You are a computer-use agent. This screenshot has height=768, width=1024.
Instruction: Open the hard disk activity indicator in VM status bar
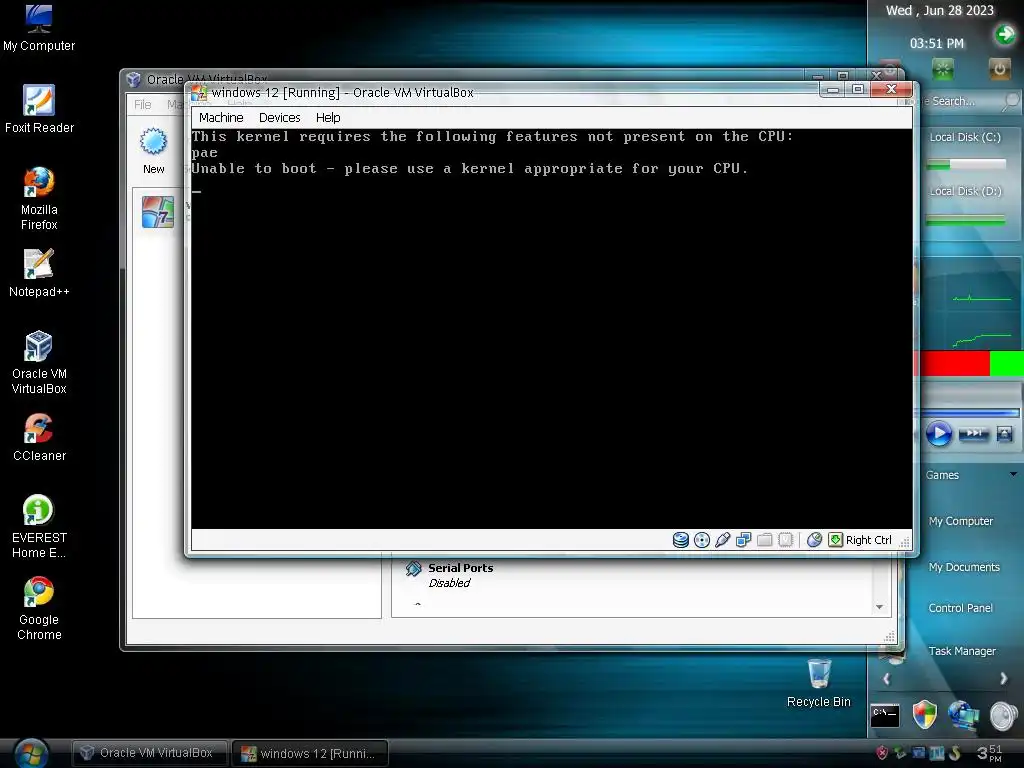[x=680, y=539]
